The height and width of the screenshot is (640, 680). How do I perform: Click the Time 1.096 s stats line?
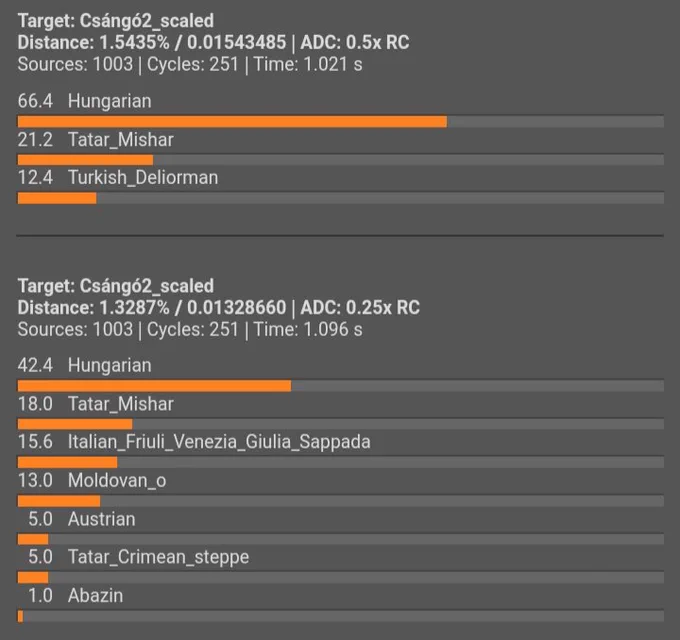coord(190,329)
